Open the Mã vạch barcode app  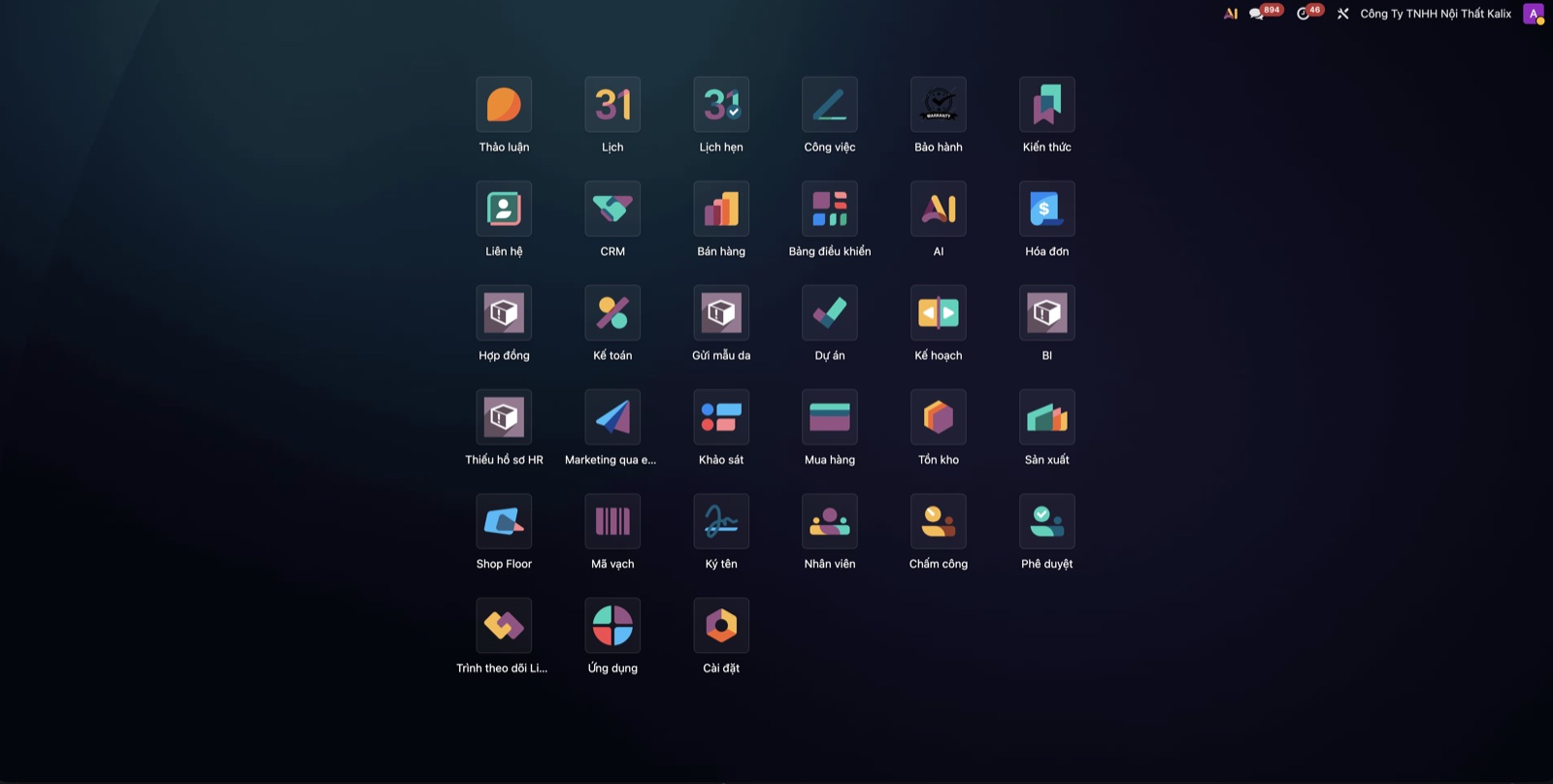(x=612, y=521)
